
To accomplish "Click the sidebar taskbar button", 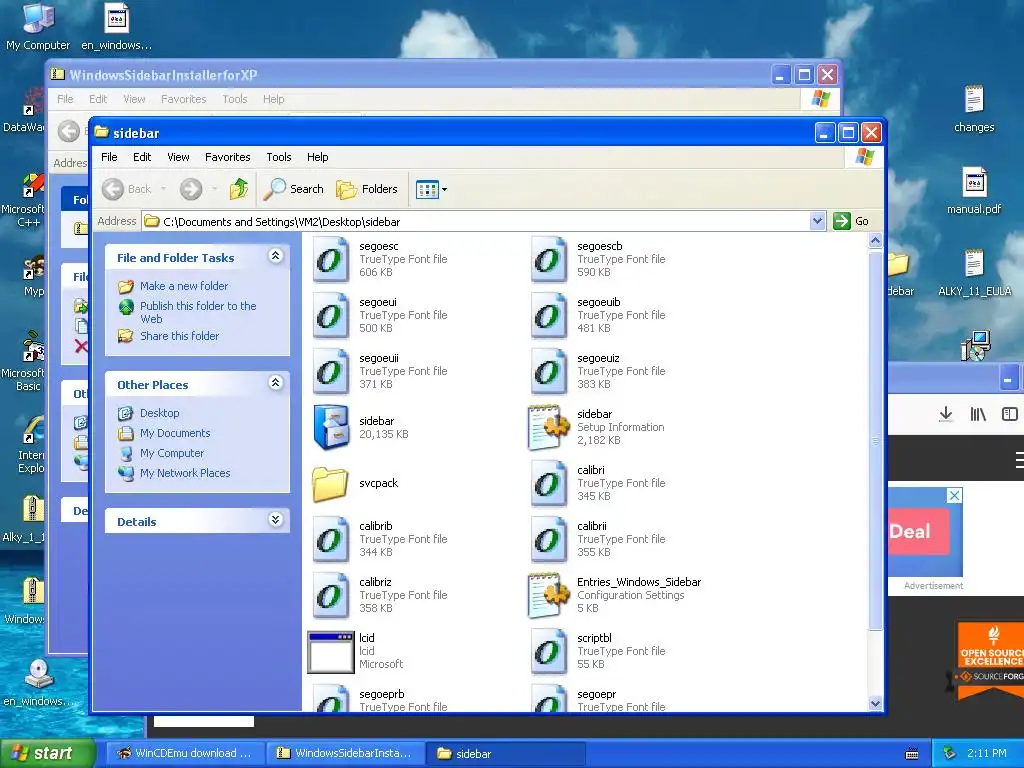I will click(x=506, y=753).
